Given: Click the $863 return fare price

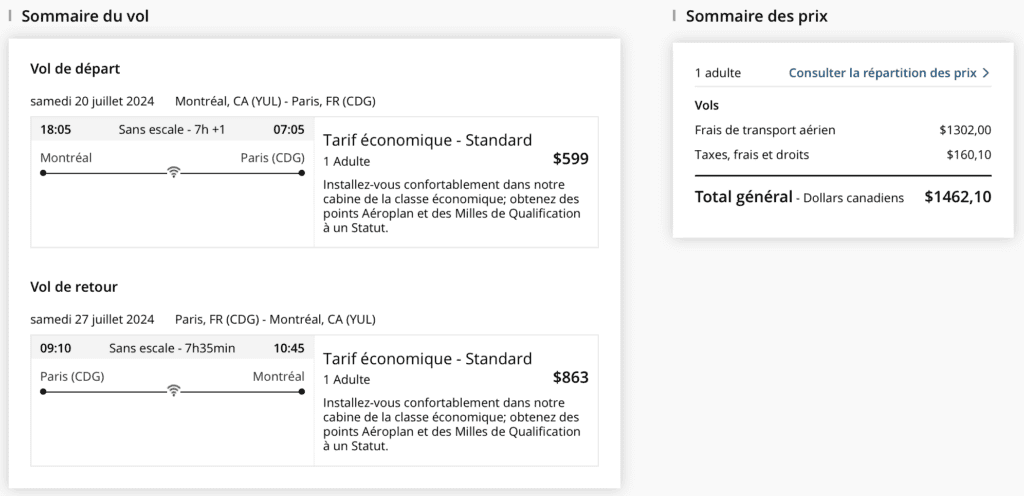Looking at the screenshot, I should (x=570, y=377).
